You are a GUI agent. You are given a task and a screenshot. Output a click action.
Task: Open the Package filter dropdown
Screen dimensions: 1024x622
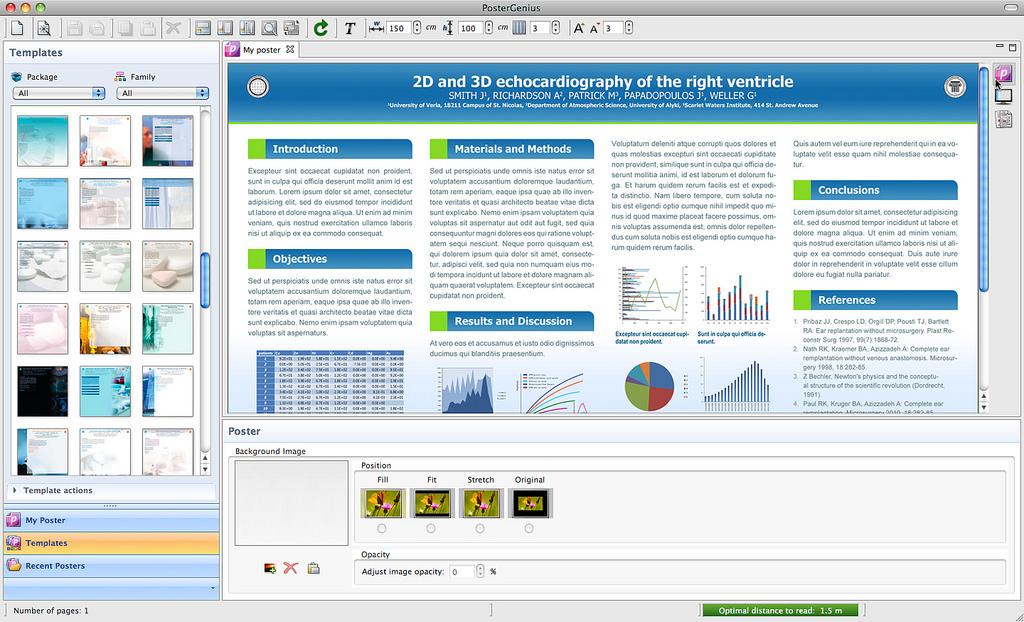59,93
